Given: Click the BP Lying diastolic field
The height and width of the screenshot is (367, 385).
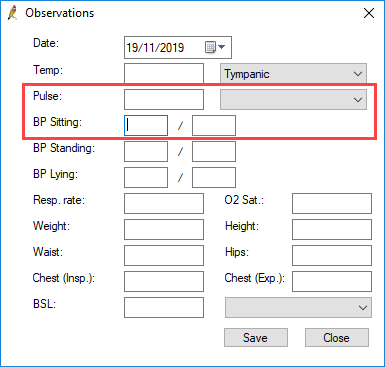Looking at the screenshot, I should (x=214, y=177).
